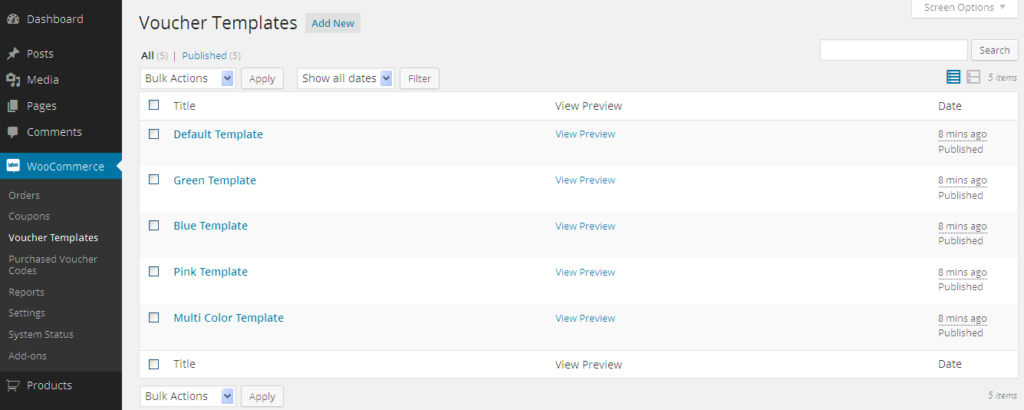1024x410 pixels.
Task: Check the Default Template checkbox
Action: [154, 134]
